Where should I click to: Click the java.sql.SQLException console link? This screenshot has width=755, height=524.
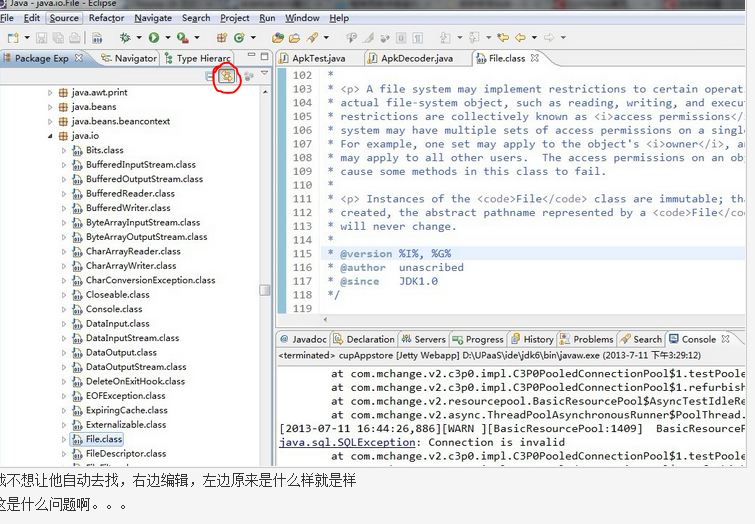pyautogui.click(x=333, y=442)
